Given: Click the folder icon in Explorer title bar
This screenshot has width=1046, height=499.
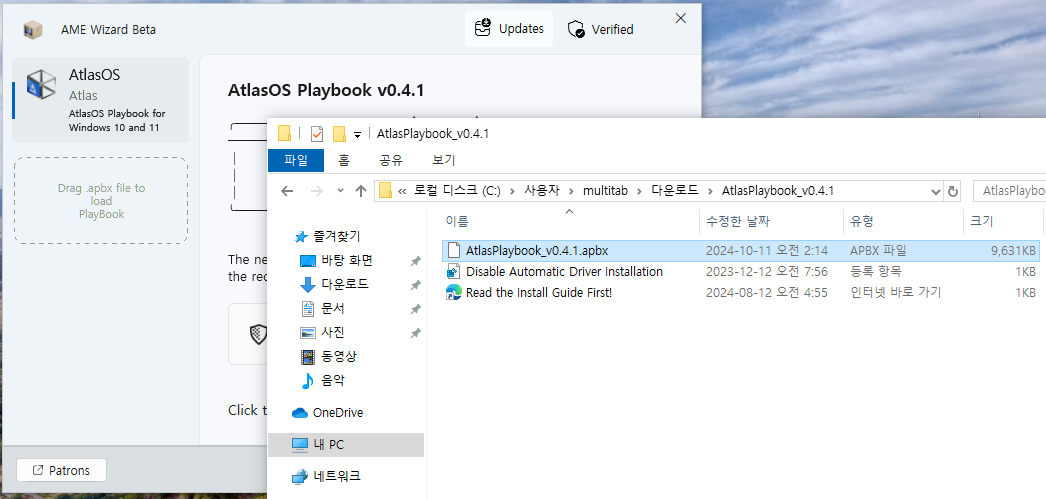Looking at the screenshot, I should (x=285, y=133).
